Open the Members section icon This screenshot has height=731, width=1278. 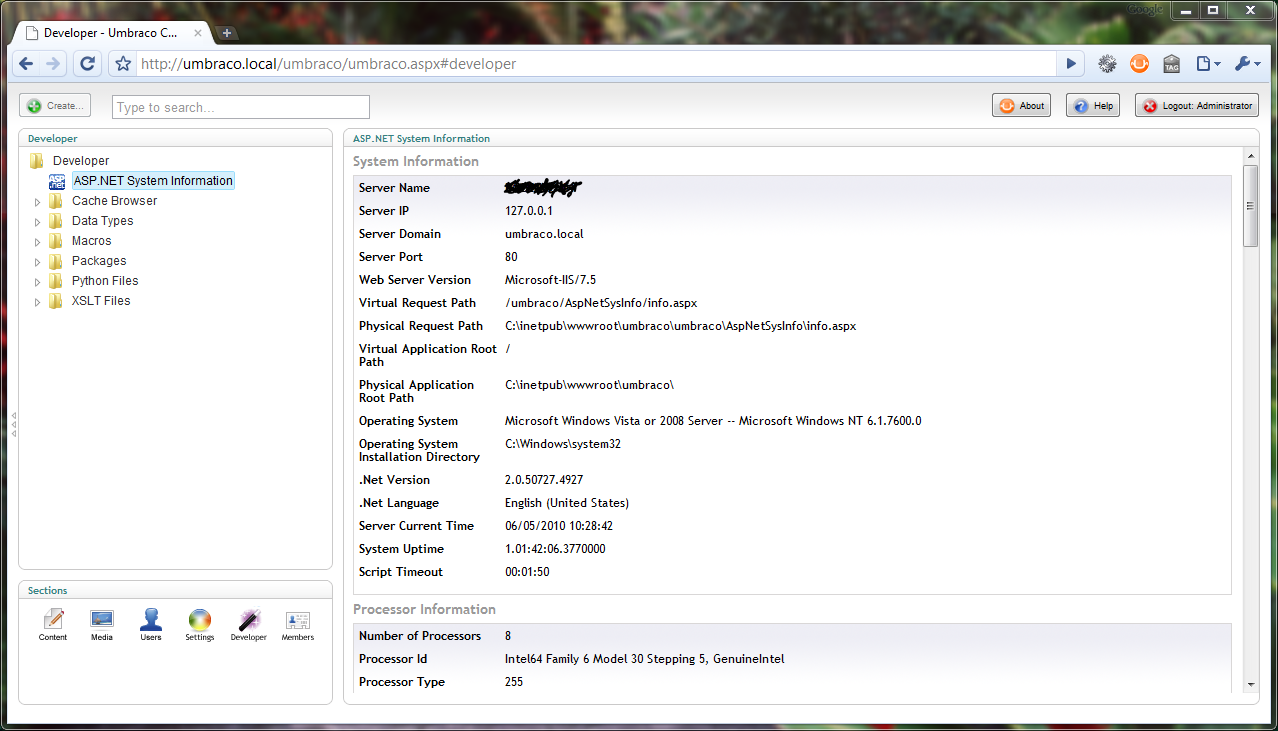tap(297, 620)
